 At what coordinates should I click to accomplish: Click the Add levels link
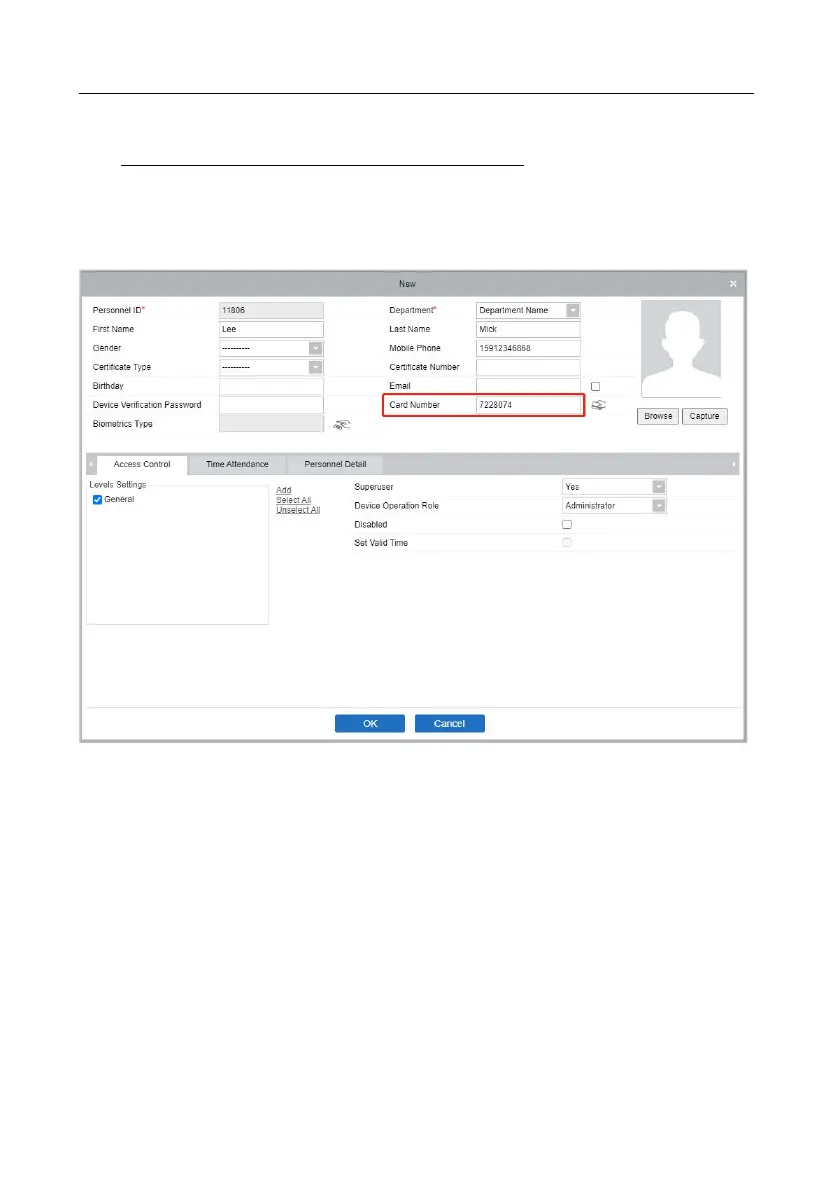(x=284, y=490)
